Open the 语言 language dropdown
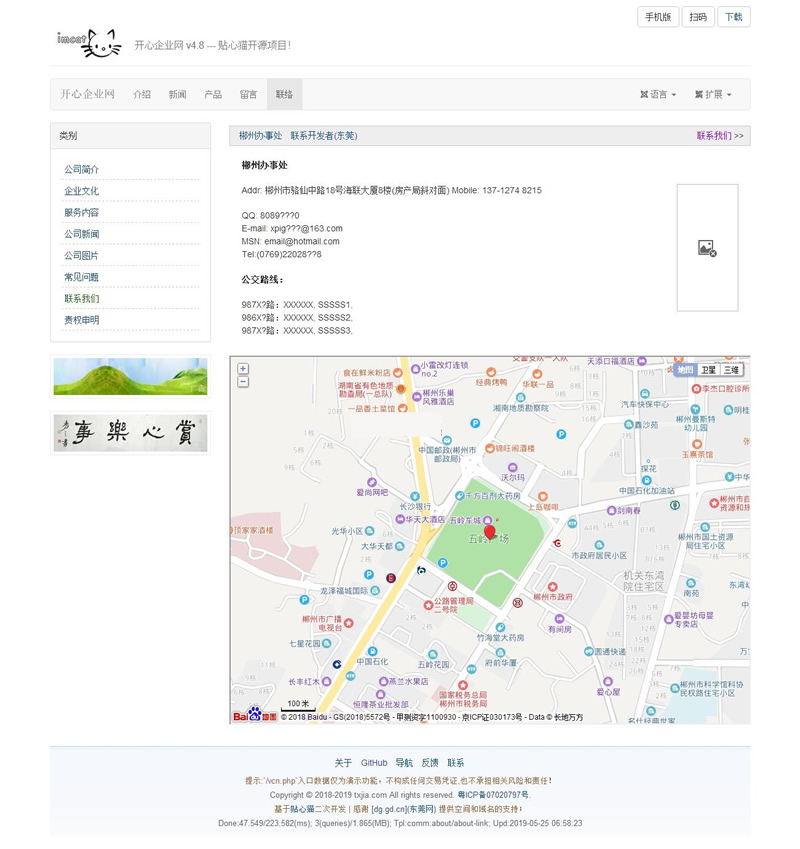800x849 pixels. (658, 94)
